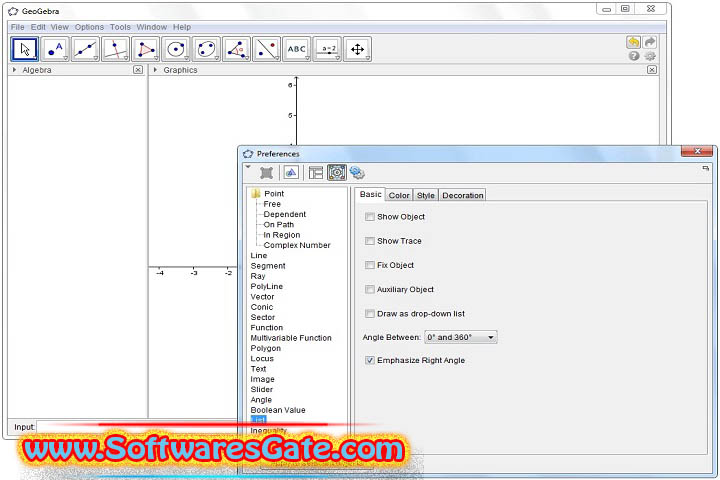Select Multivariable Function in list
The height and width of the screenshot is (480, 720).
[291, 338]
